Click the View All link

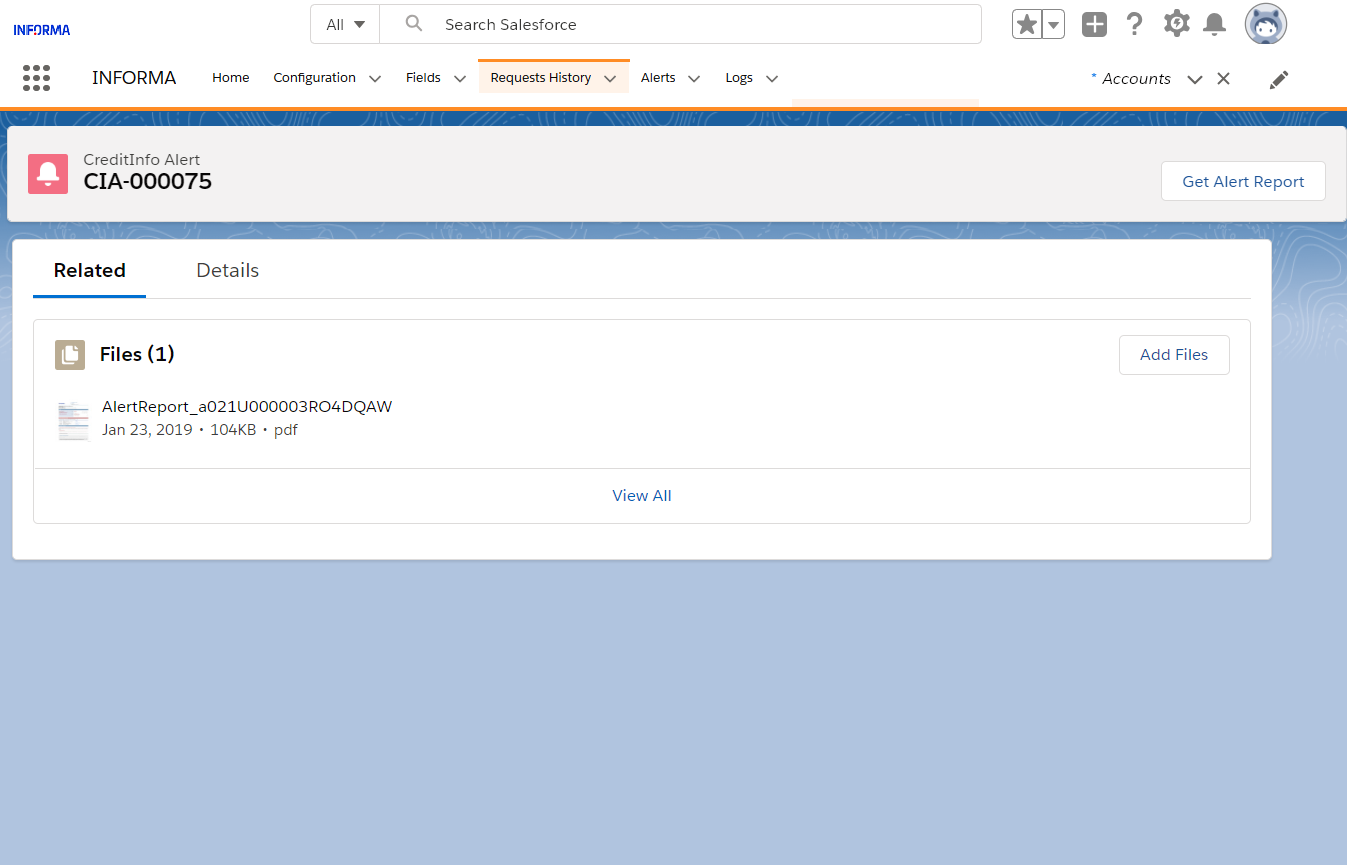(x=641, y=496)
